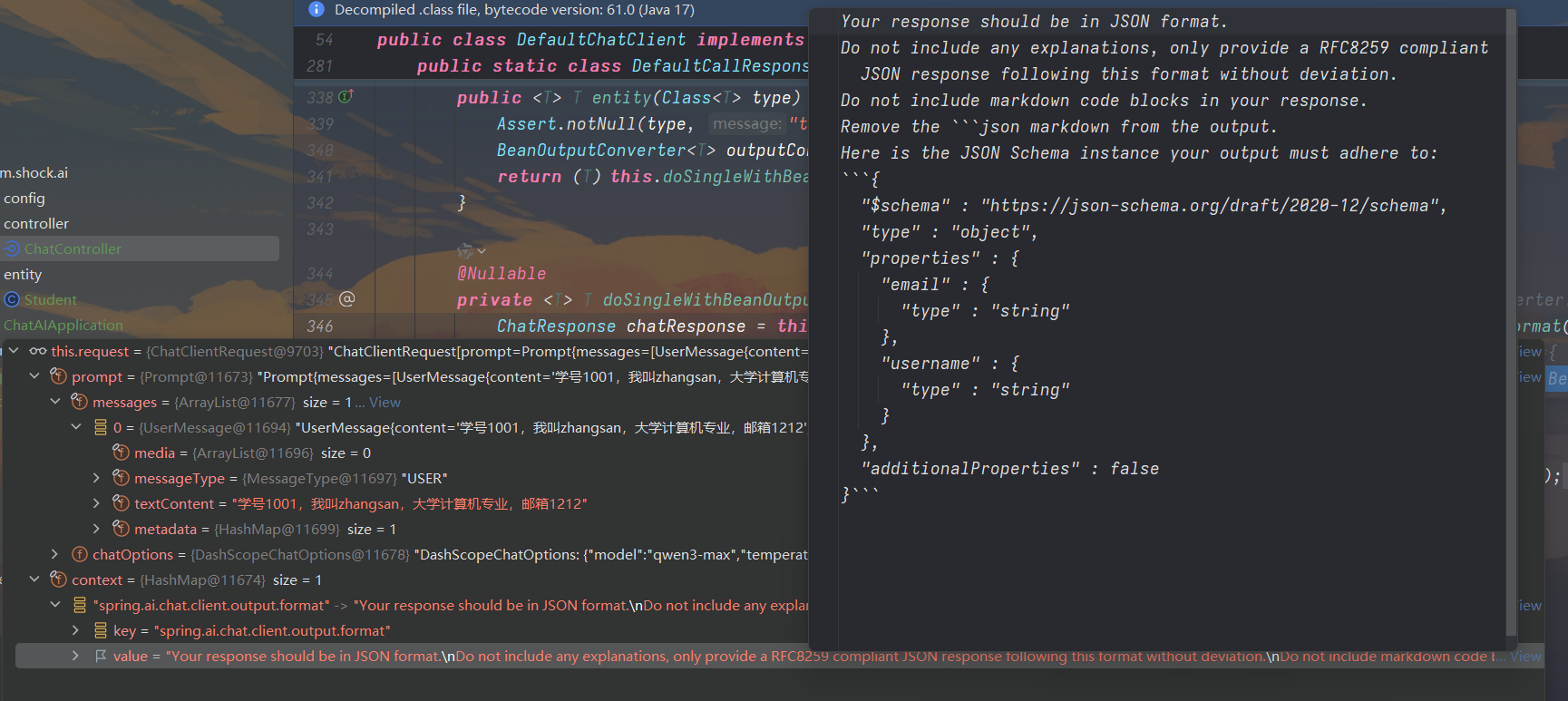
Task: Collapse the context HashMap node
Action: point(34,579)
